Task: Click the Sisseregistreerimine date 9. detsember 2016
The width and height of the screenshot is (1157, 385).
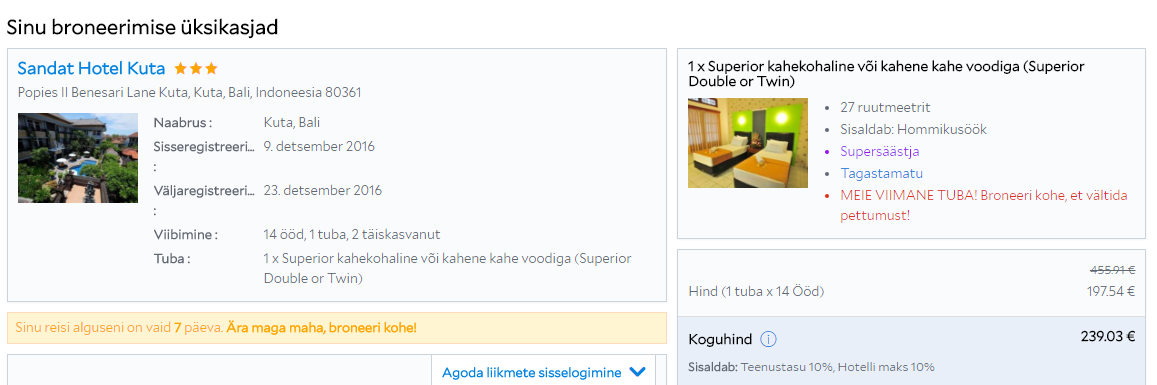Action: [320, 146]
